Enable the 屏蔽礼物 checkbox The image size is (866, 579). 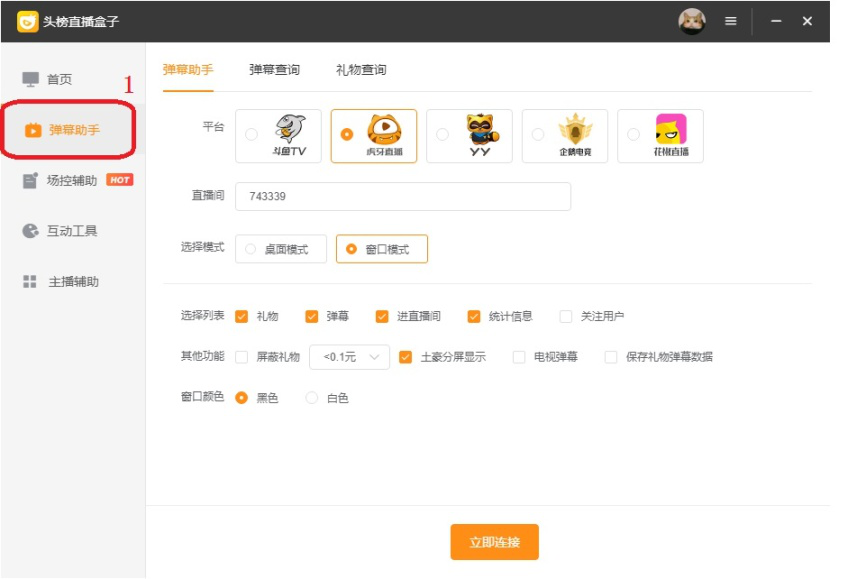(x=241, y=357)
